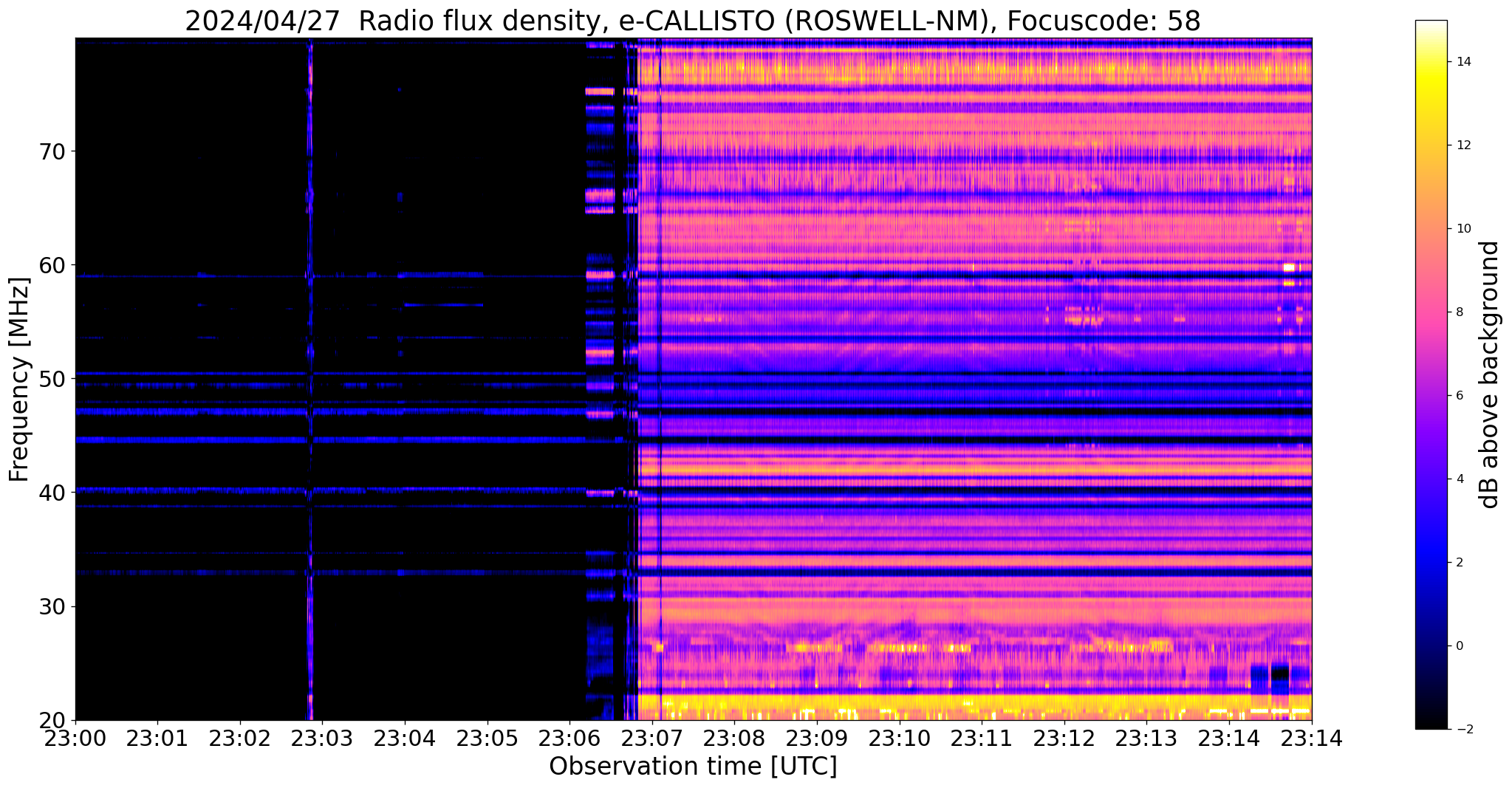Click the vertical spike near 23:03 in spectrogram
Screen dimensions: 1512x788
310,379
